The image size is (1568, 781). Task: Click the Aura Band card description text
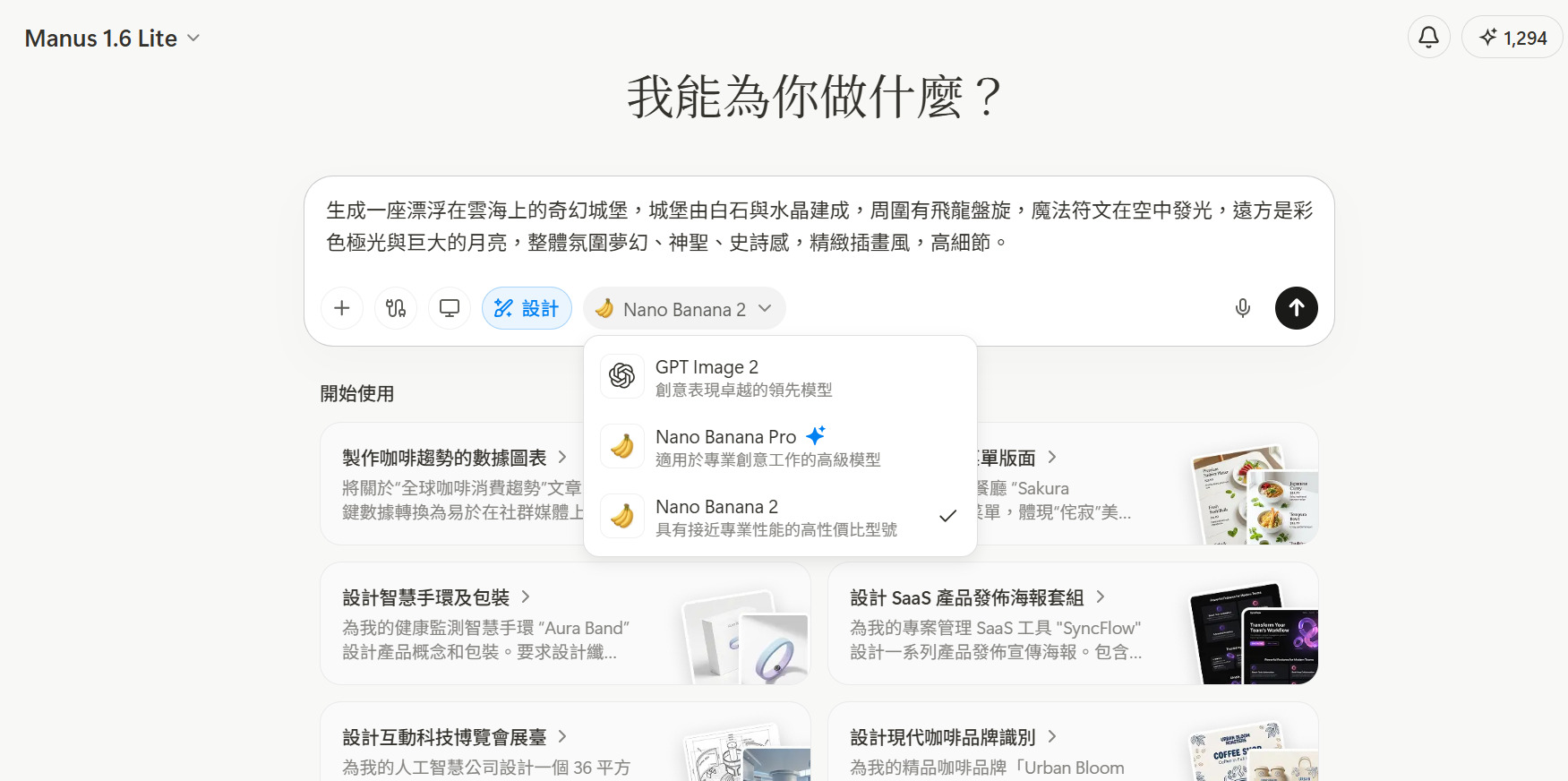coord(486,640)
